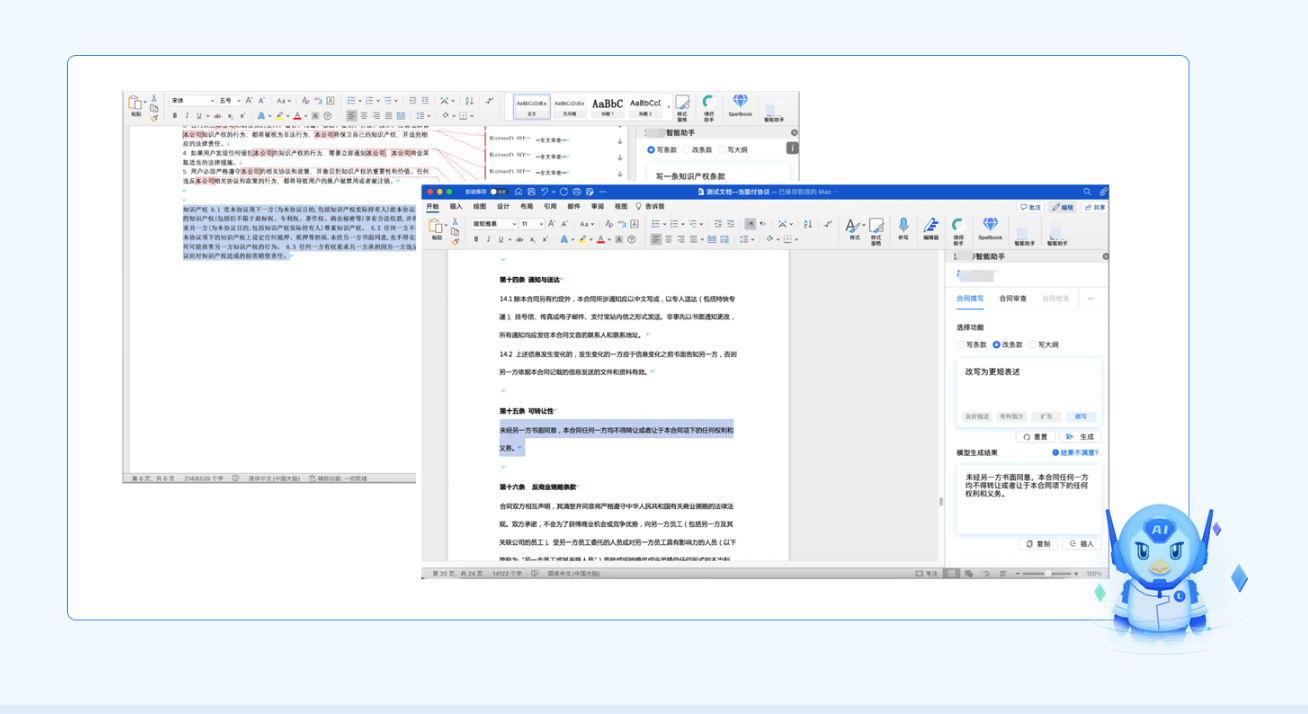
Task: Open the 设计 ribbon tab
Action: click(503, 207)
